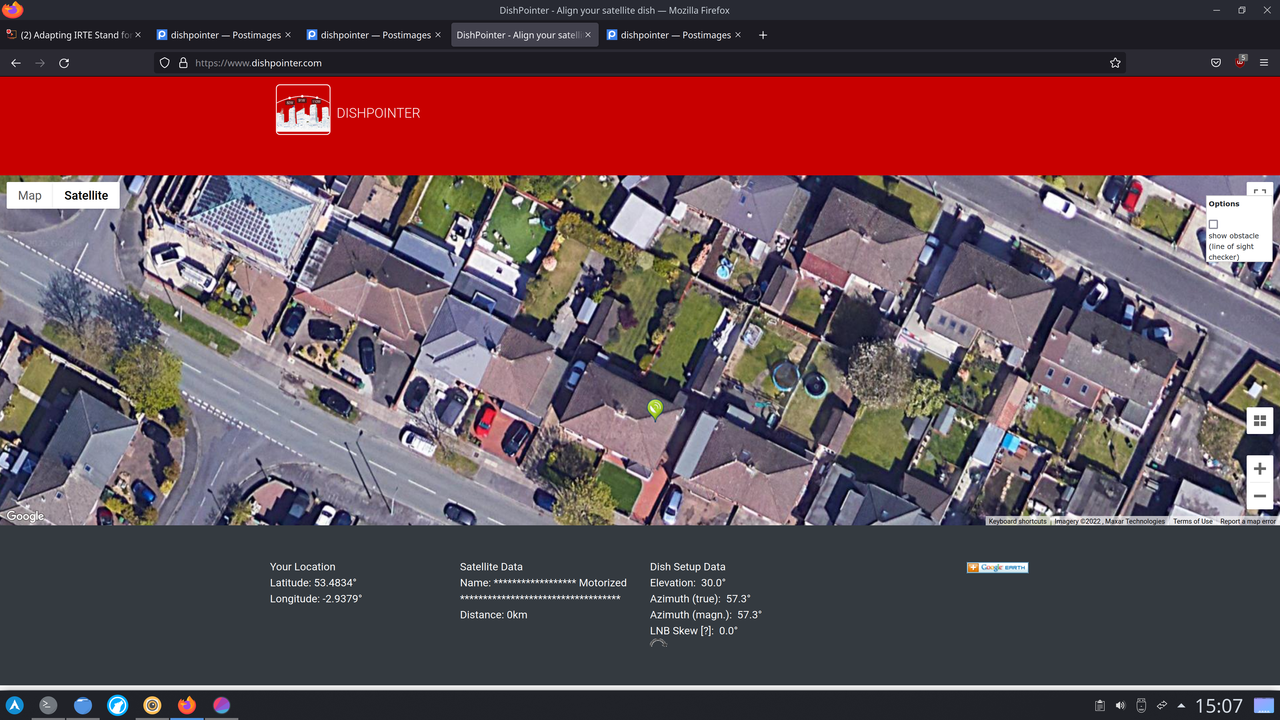This screenshot has height=720, width=1280.
Task: Open the volume control tray icon
Action: click(1121, 706)
